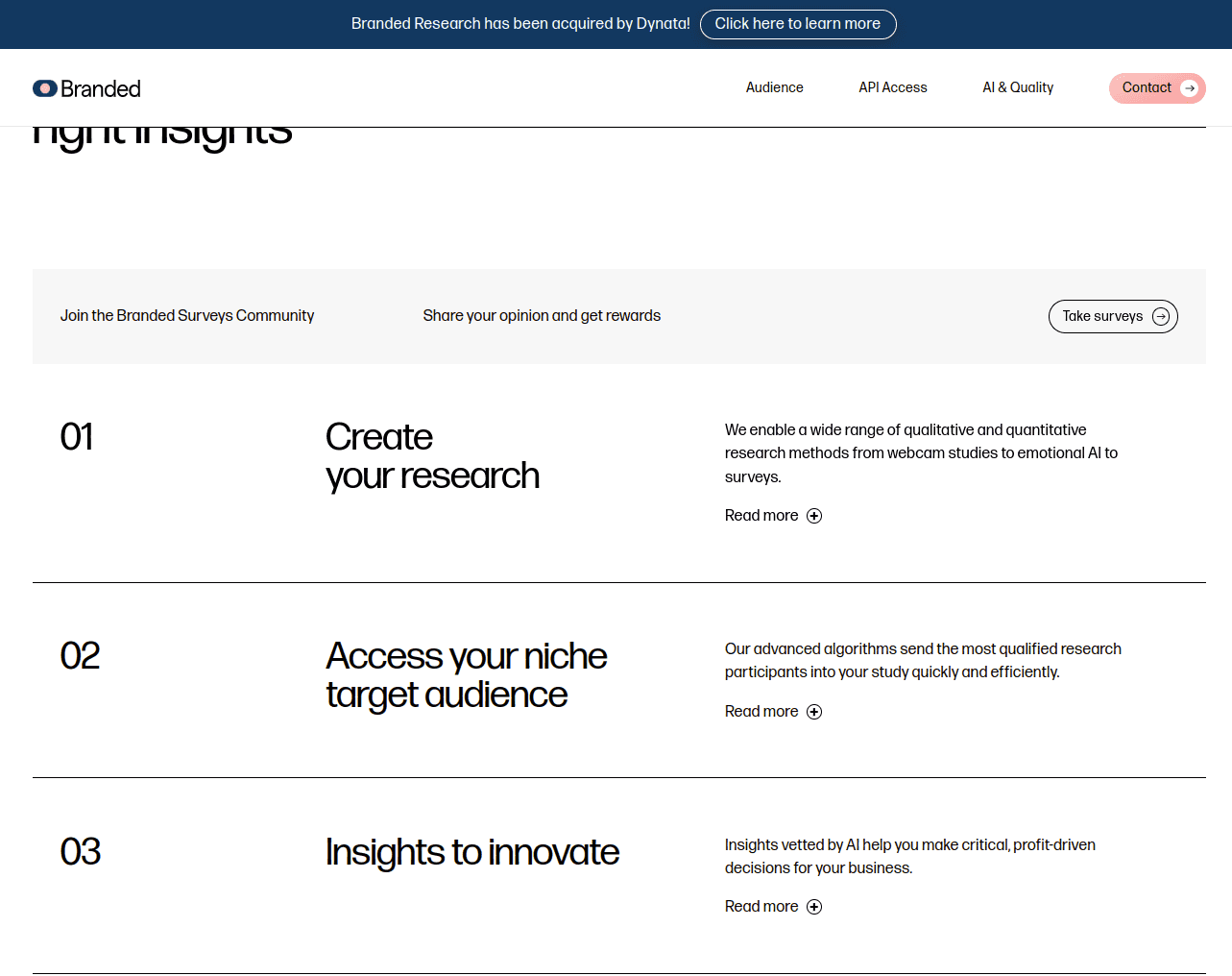This screenshot has height=976, width=1232.
Task: Expand Read more for Create your research
Action: click(773, 516)
